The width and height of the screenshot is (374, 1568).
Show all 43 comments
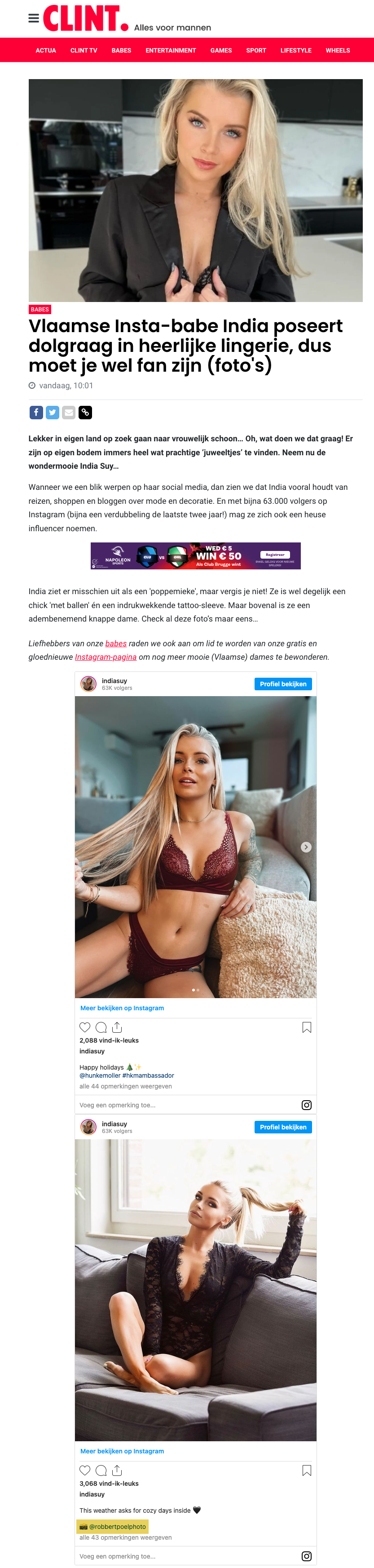[126, 1537]
